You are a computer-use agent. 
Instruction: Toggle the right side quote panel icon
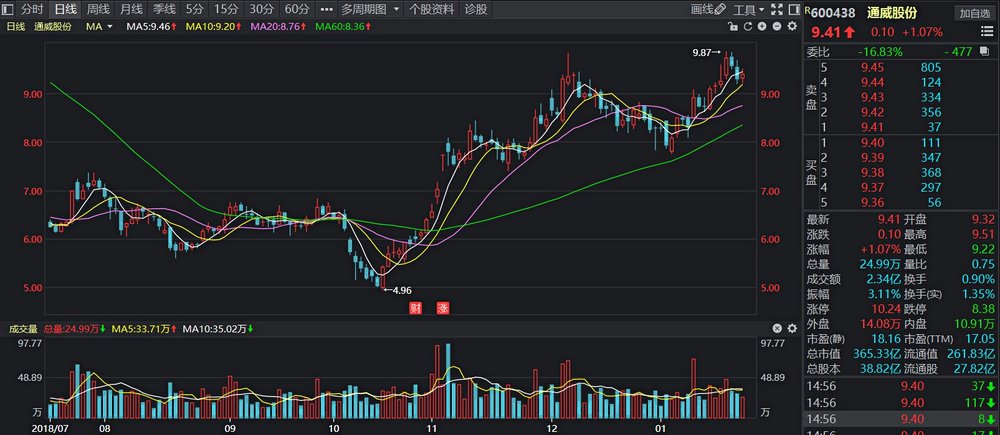pos(794,9)
